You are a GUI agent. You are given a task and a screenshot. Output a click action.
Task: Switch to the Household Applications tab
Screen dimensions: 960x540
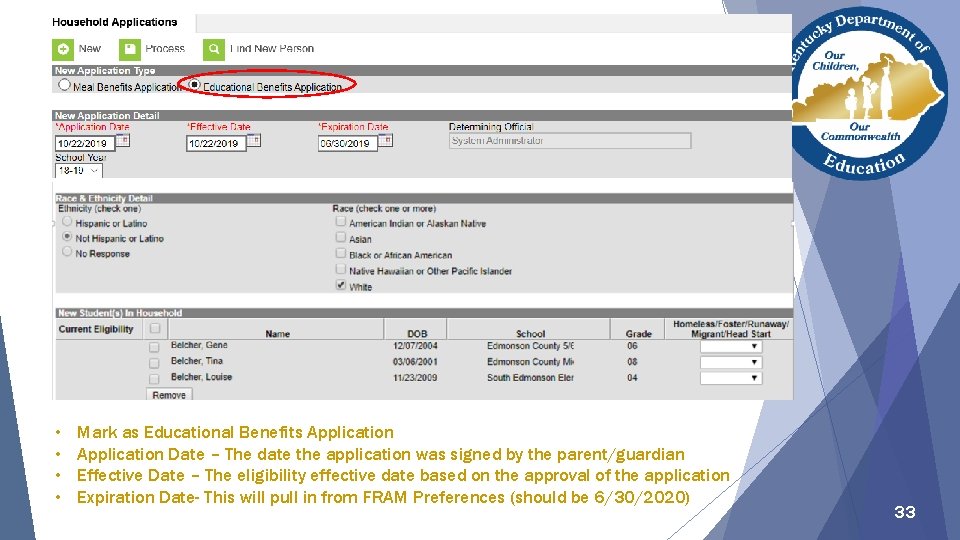coord(114,22)
